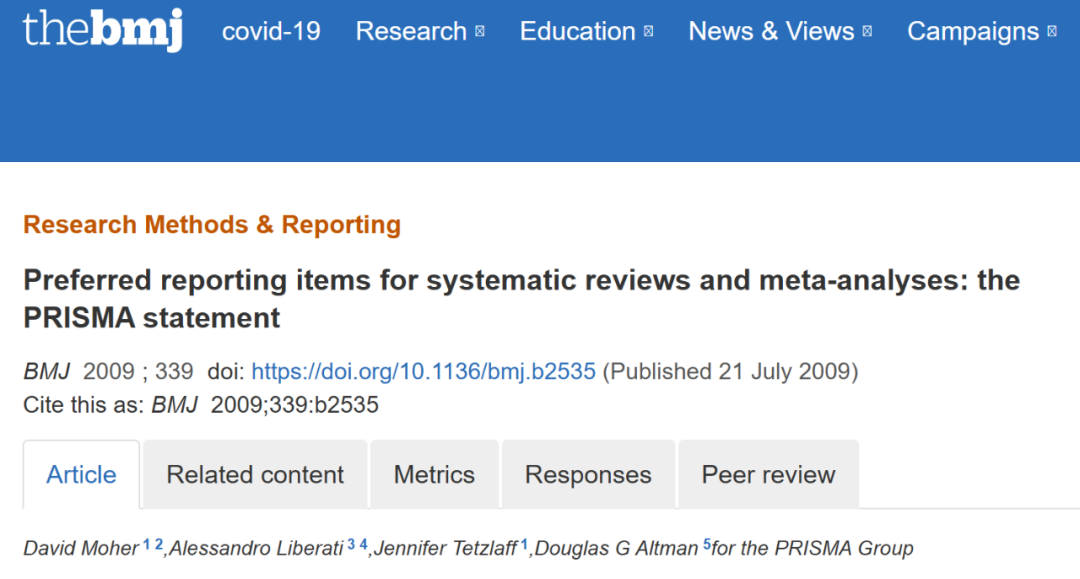The image size is (1080, 579).
Task: Open Liberati affiliation footnote 3
Action: (x=351, y=545)
